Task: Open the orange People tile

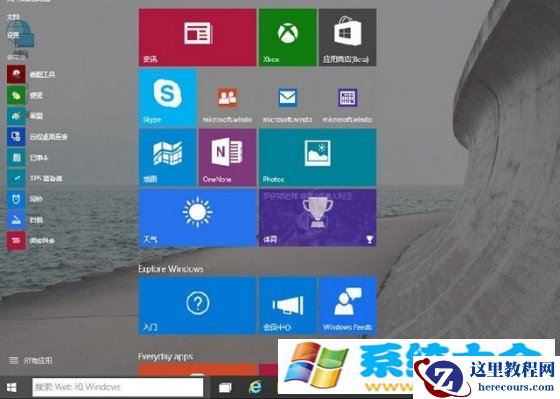Action: click(227, 98)
